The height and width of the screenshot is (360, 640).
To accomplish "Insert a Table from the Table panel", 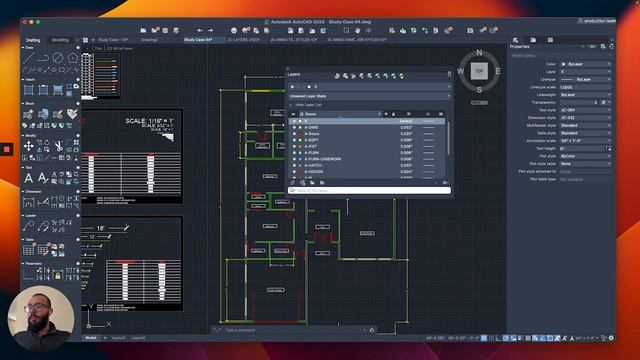I will coord(29,249).
